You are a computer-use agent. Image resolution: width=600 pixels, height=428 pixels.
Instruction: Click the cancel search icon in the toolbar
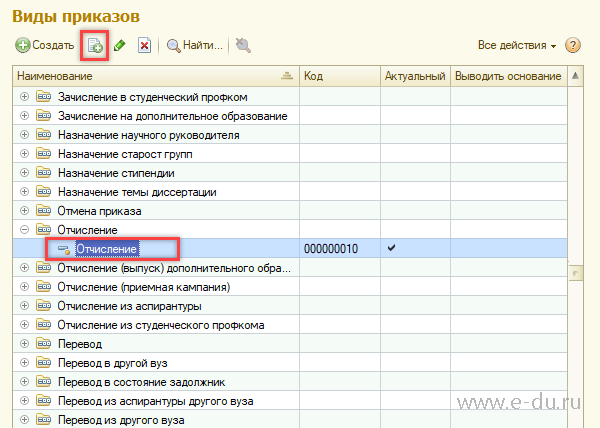(x=243, y=46)
